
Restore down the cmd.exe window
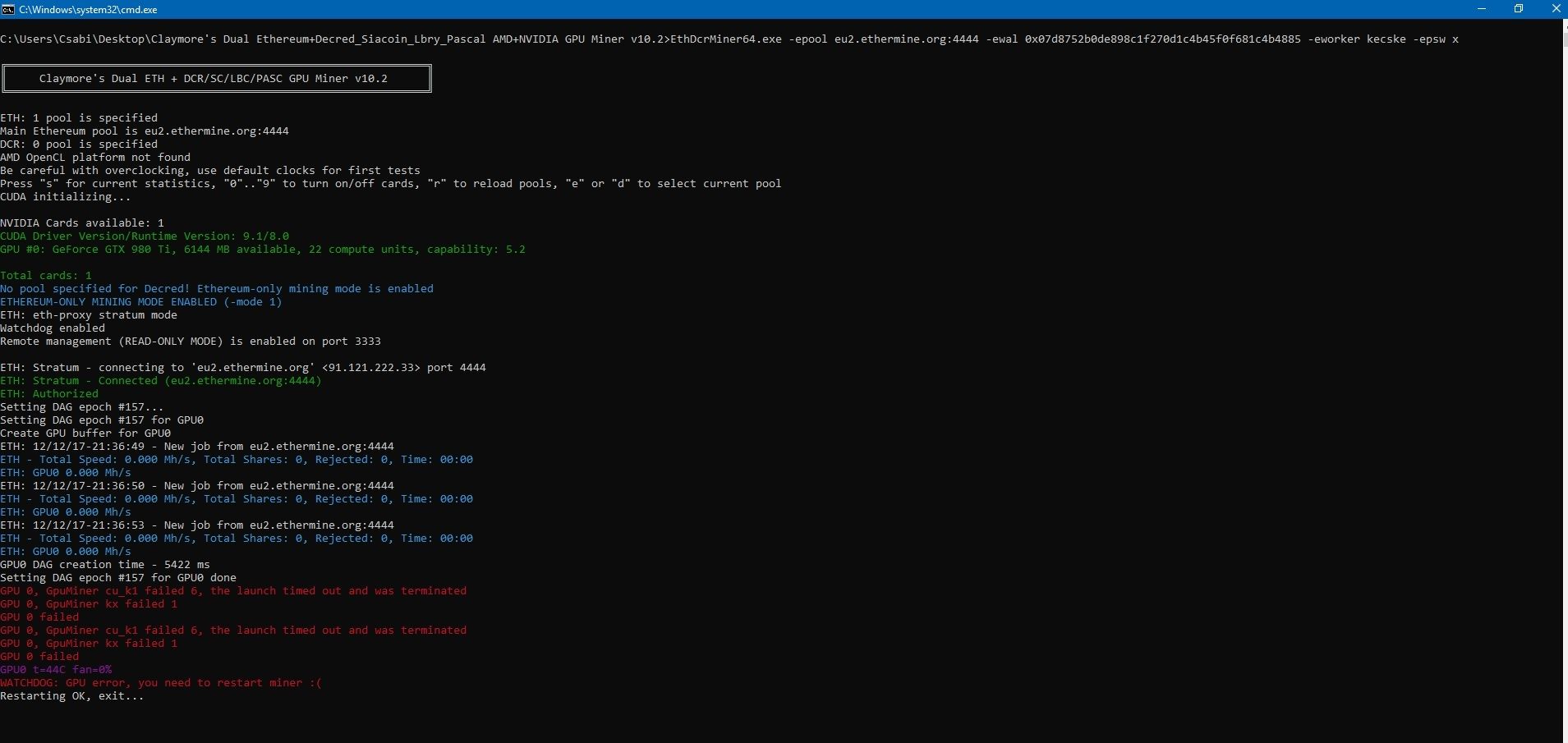[1519, 9]
